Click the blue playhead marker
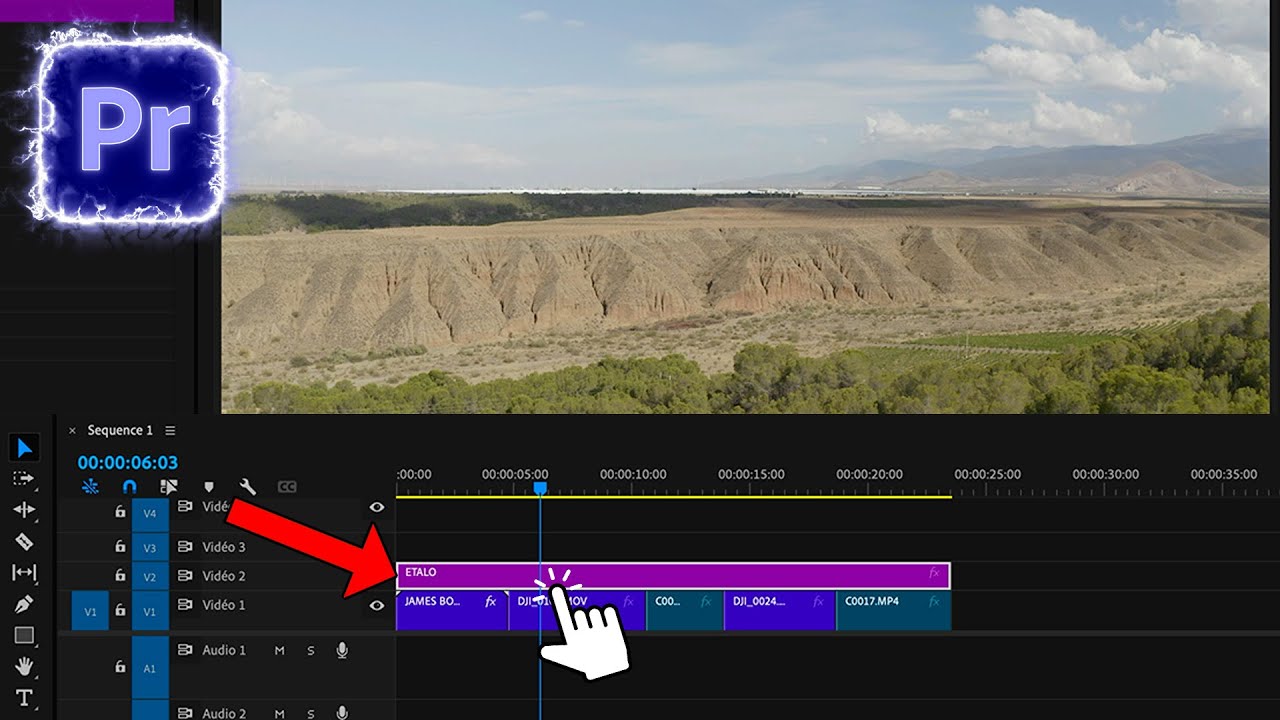1280x720 pixels. [x=540, y=488]
